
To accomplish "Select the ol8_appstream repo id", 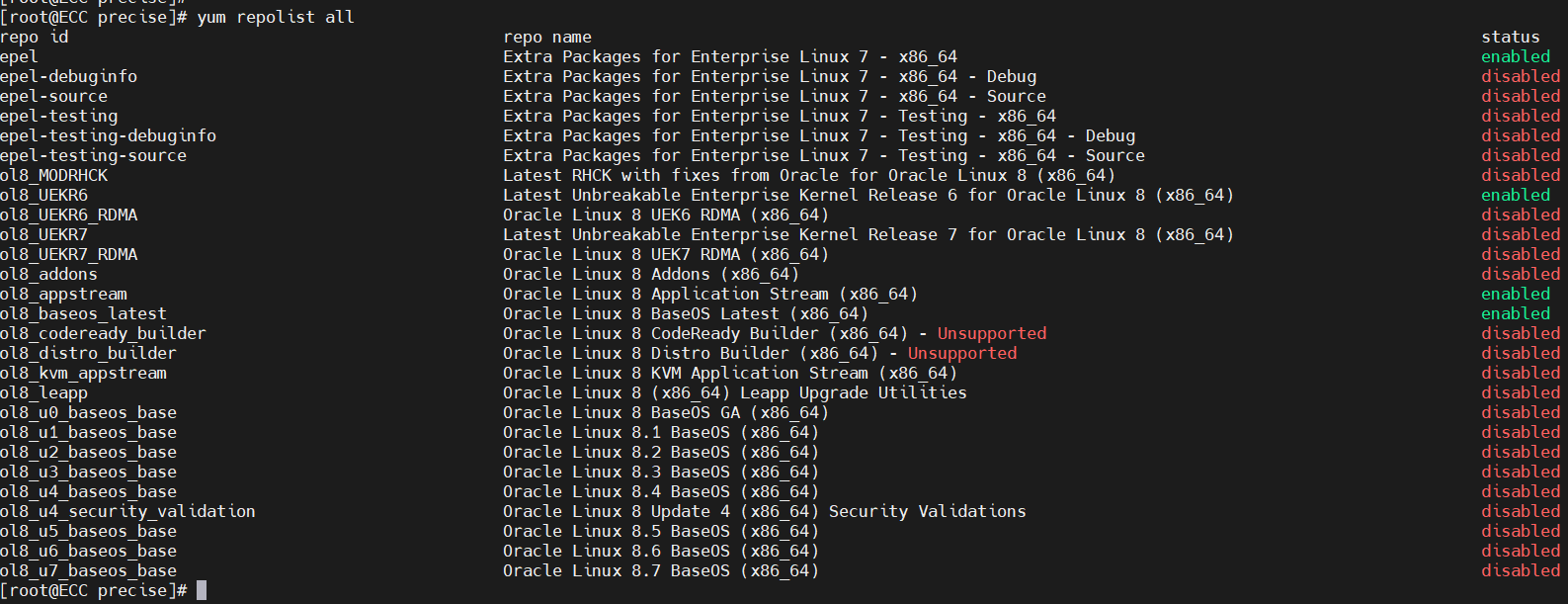I will point(64,294).
